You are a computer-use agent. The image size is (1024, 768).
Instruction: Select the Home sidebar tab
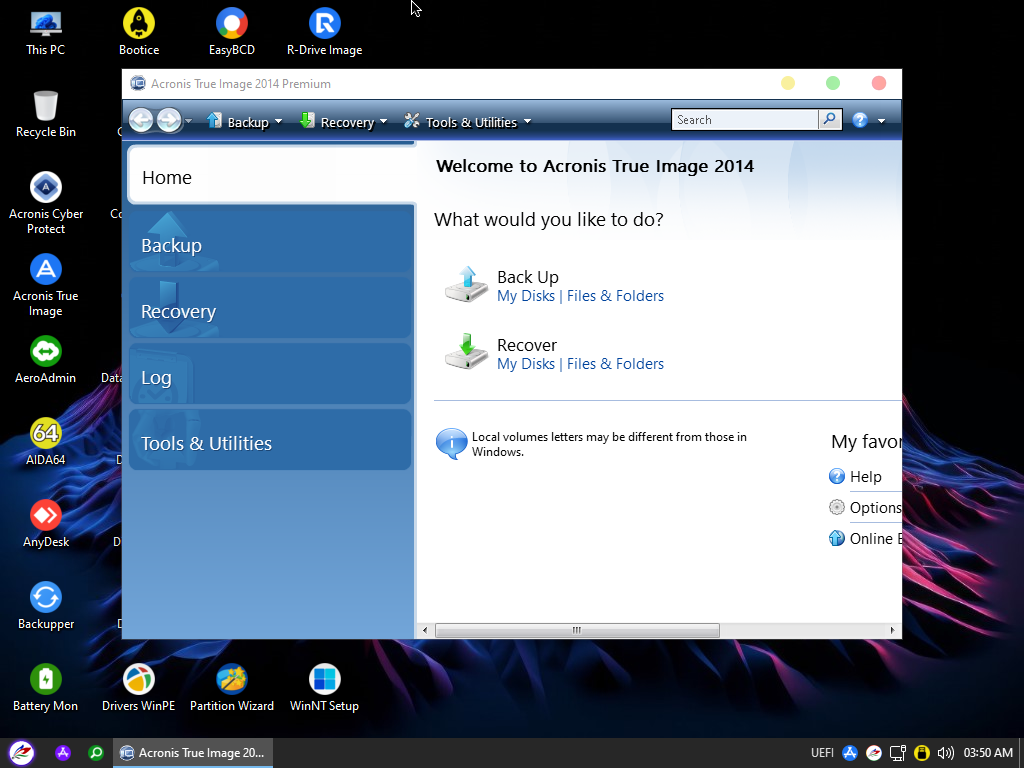[272, 176]
